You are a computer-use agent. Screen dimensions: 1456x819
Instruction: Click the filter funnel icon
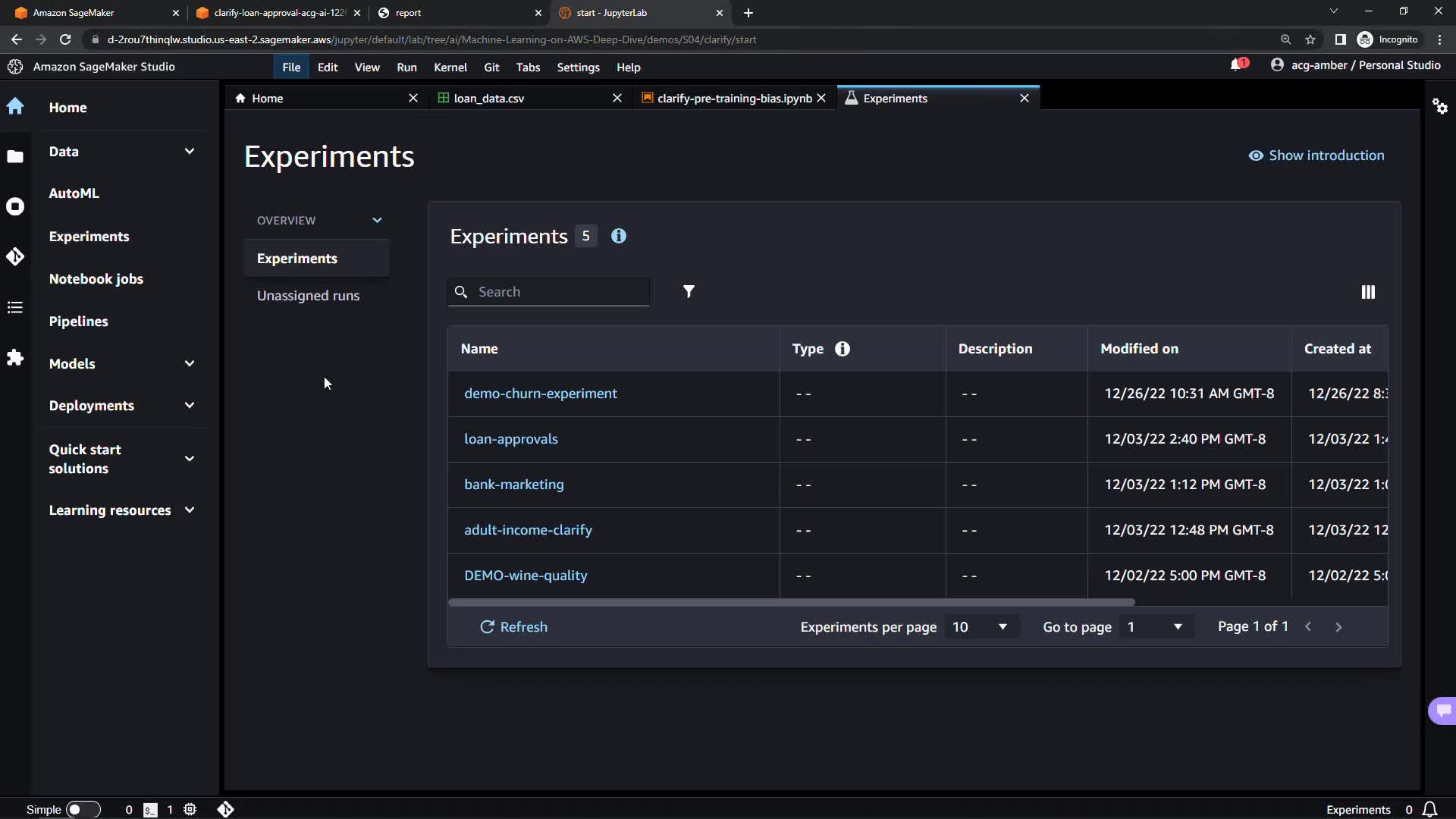pyautogui.click(x=689, y=292)
